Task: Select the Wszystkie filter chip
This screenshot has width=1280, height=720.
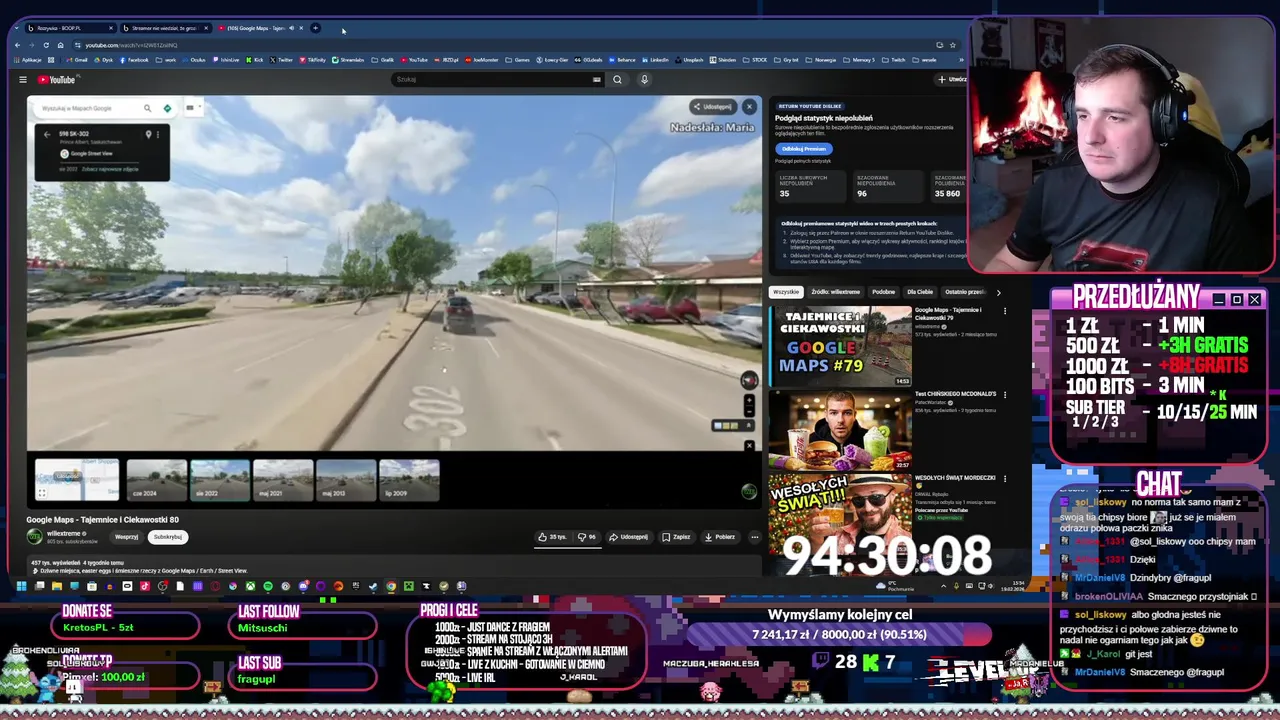Action: click(x=786, y=292)
